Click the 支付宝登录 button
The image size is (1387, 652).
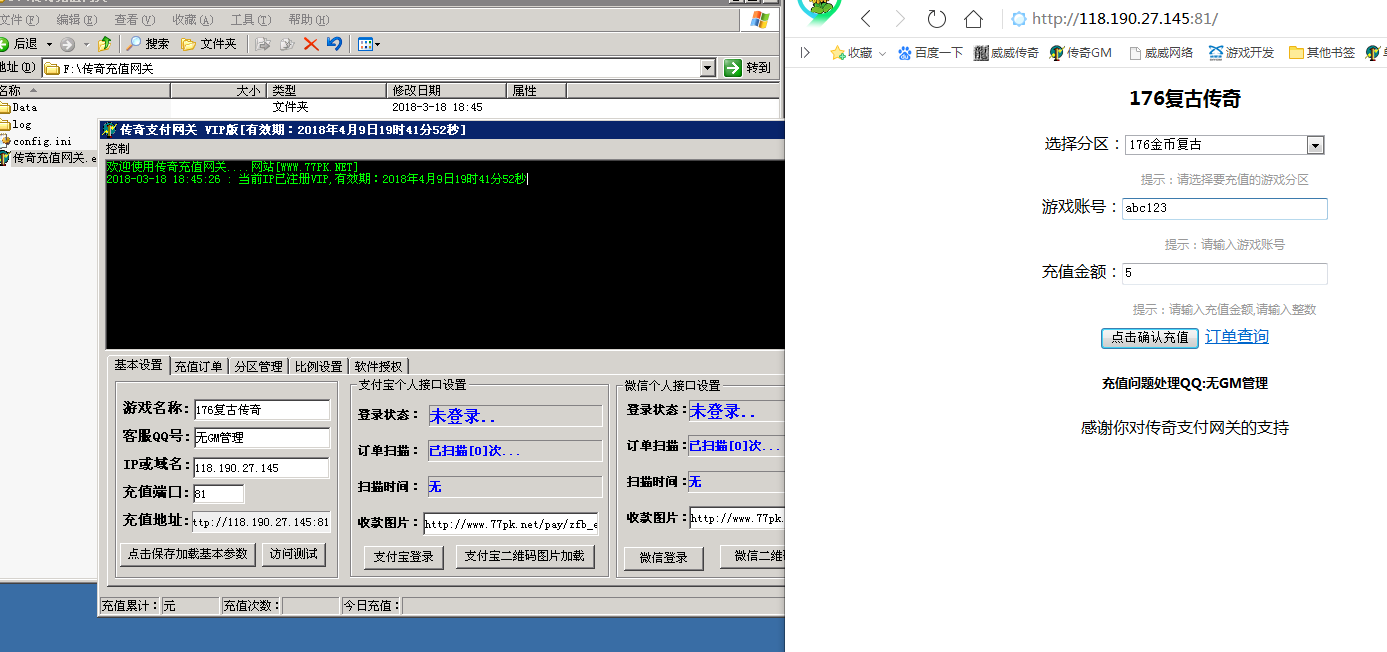(x=403, y=557)
